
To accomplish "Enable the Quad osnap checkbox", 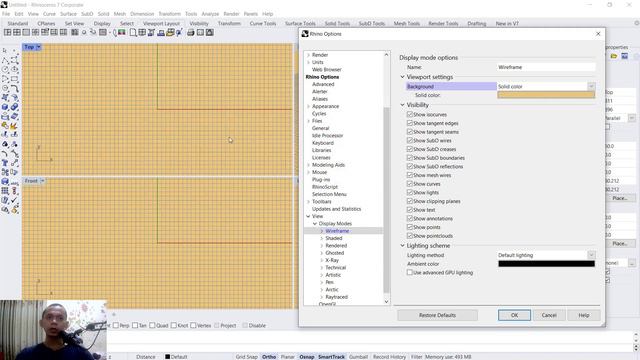I will [x=152, y=325].
